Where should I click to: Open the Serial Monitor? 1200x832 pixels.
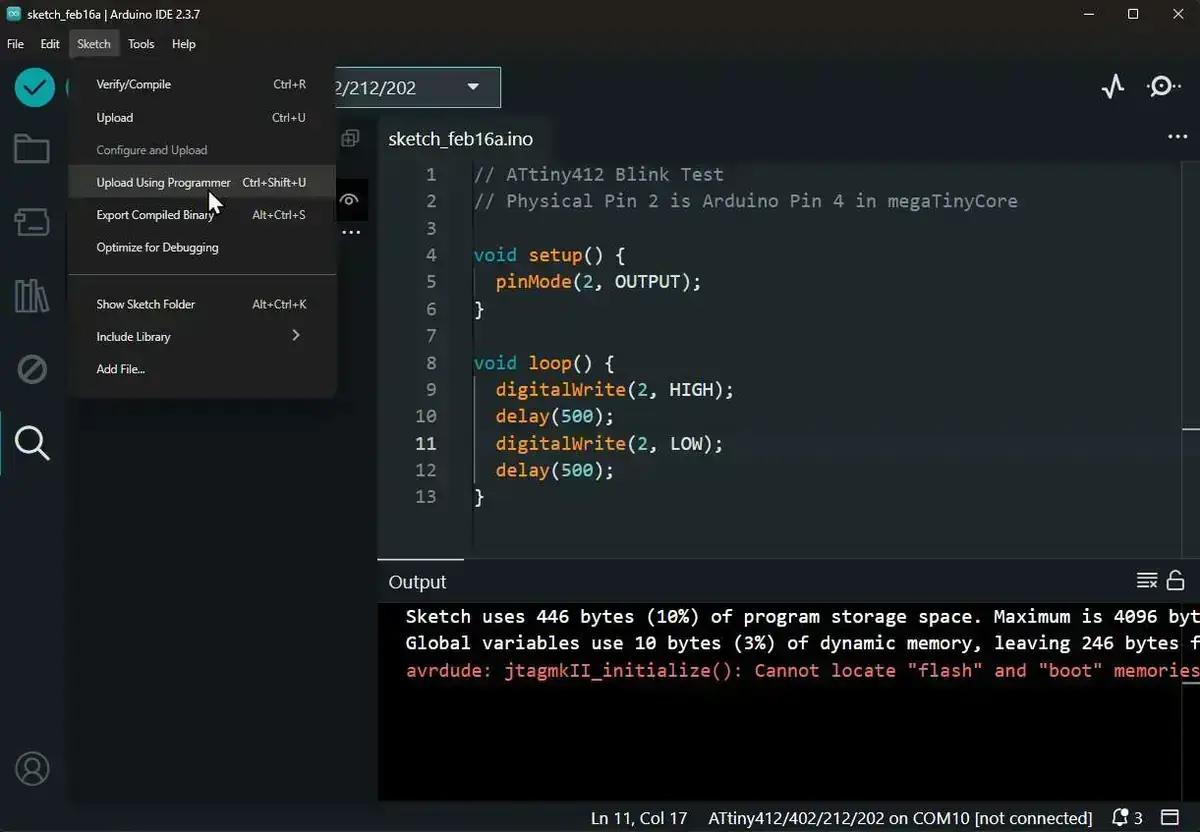point(1162,87)
